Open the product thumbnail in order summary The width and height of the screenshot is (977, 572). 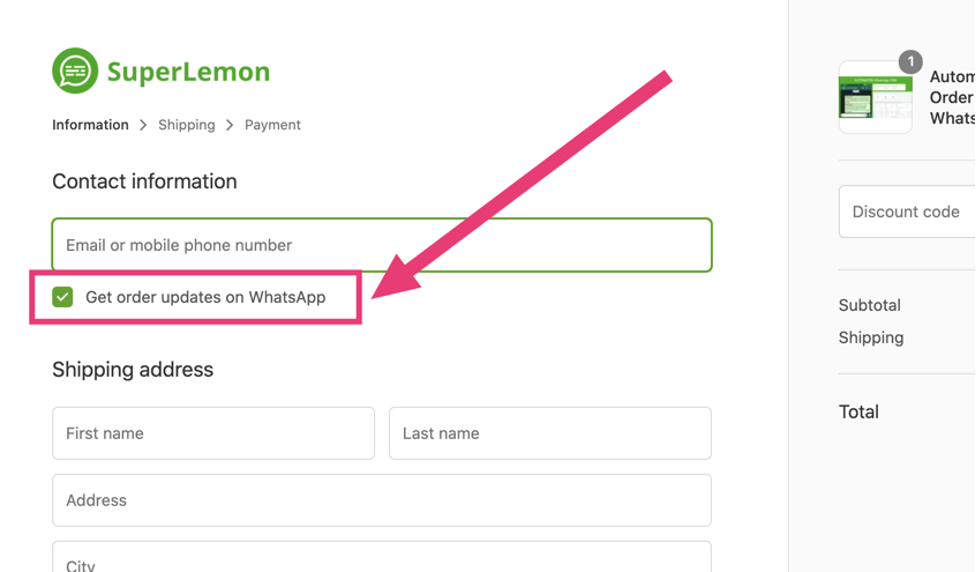click(x=875, y=97)
